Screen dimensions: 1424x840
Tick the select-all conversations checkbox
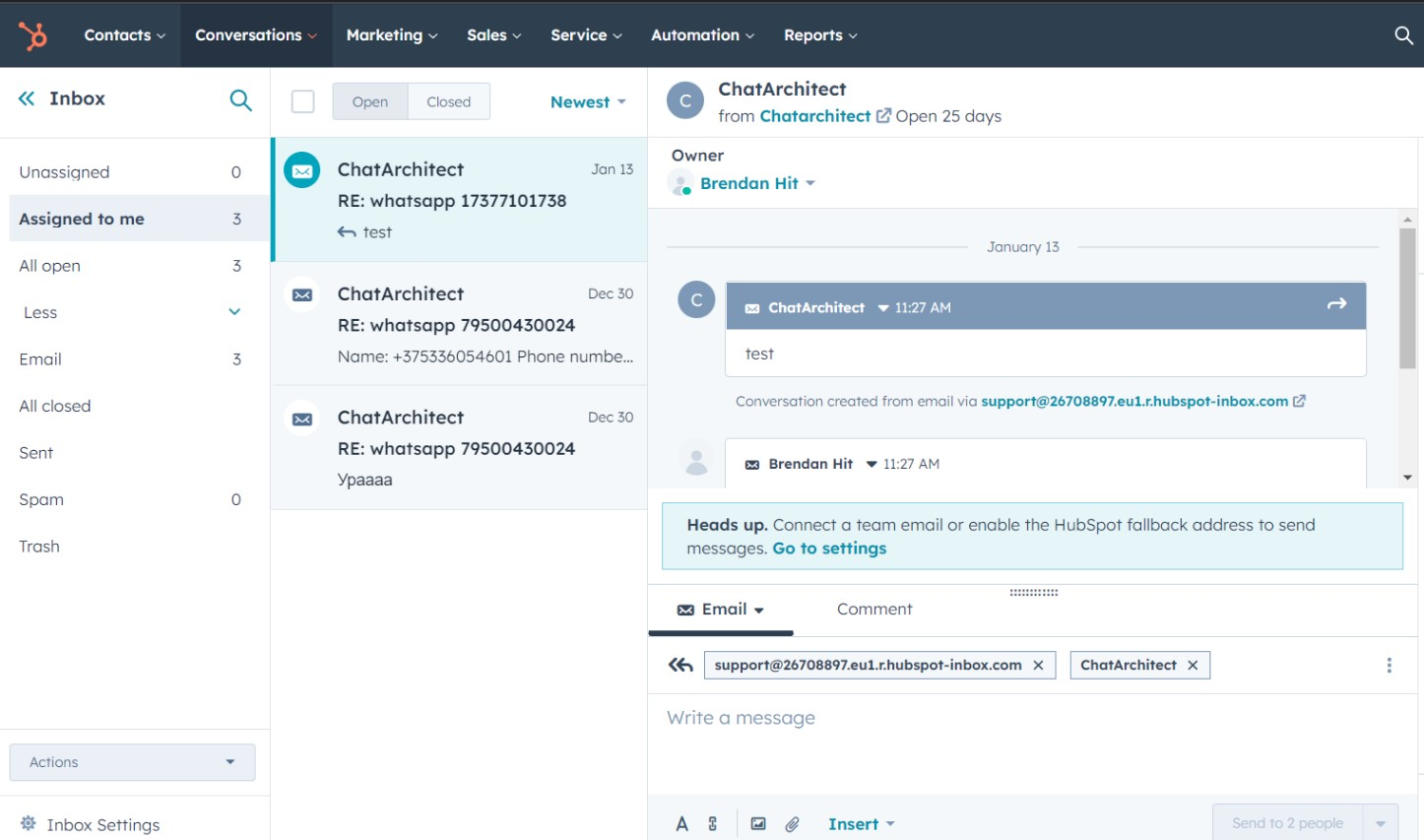(x=303, y=101)
